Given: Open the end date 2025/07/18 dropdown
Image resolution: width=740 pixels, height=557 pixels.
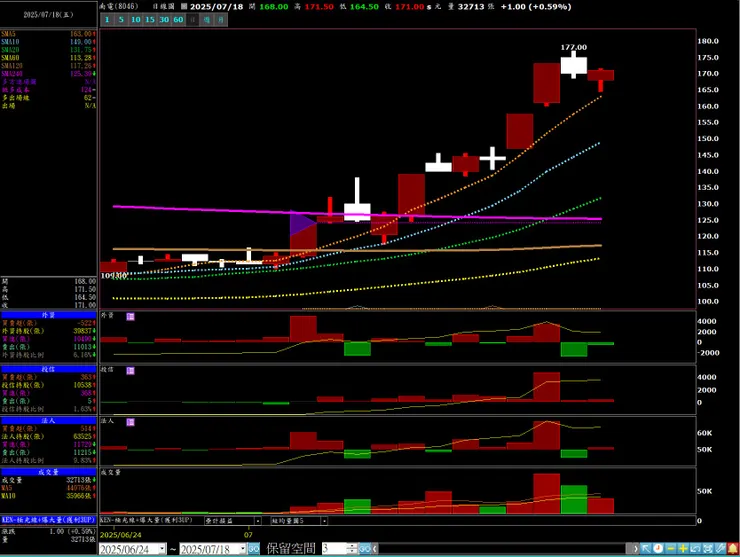Looking at the screenshot, I should 243,549.
